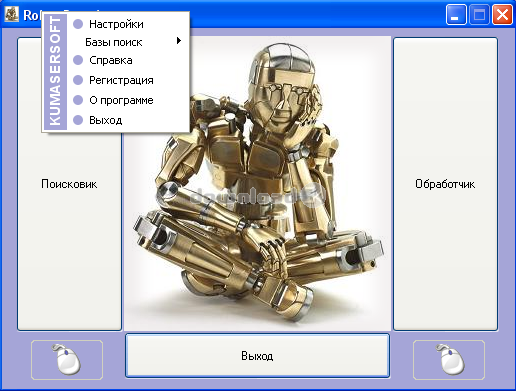Screen dimensions: 516x391
Task: Expand the Базы поиск submenu arrow
Action: coord(179,41)
